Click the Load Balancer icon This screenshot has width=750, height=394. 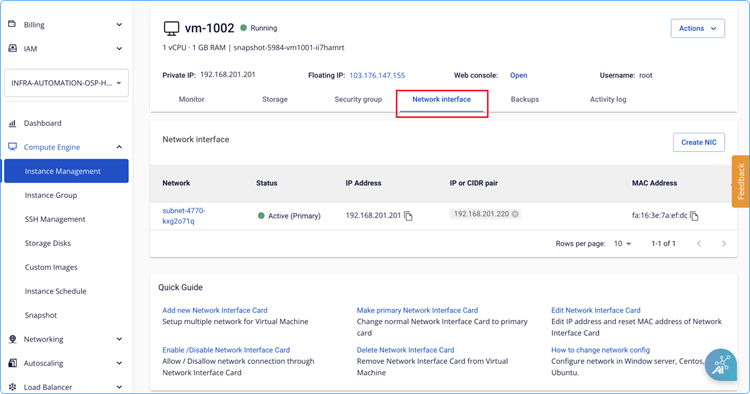pyautogui.click(x=12, y=387)
